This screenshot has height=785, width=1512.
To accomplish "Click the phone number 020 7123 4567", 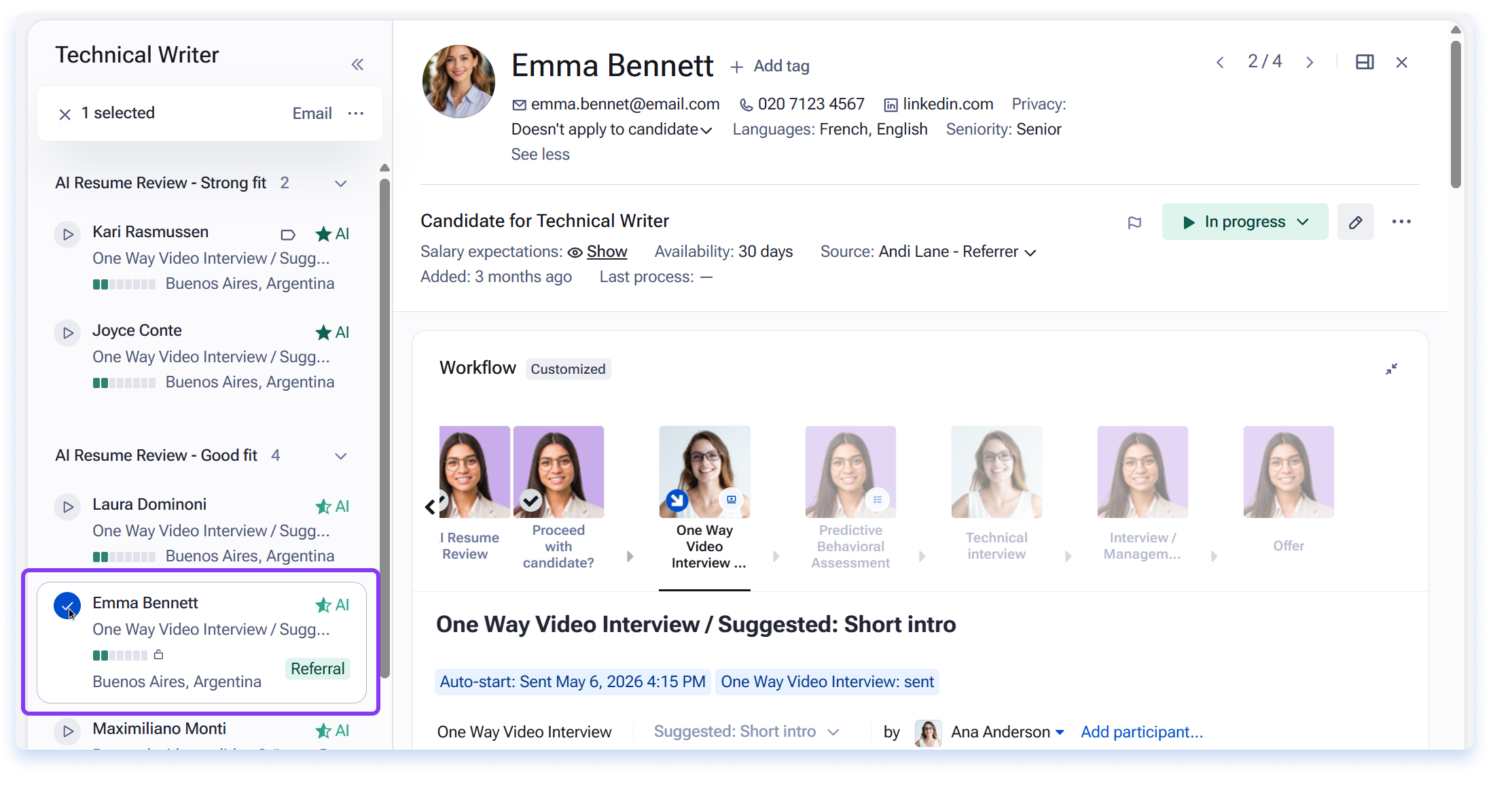I will 811,104.
